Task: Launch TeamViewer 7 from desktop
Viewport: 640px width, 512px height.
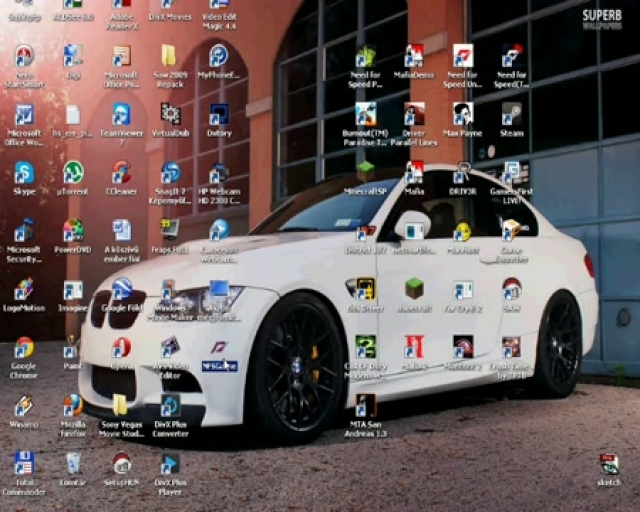Action: (121, 114)
